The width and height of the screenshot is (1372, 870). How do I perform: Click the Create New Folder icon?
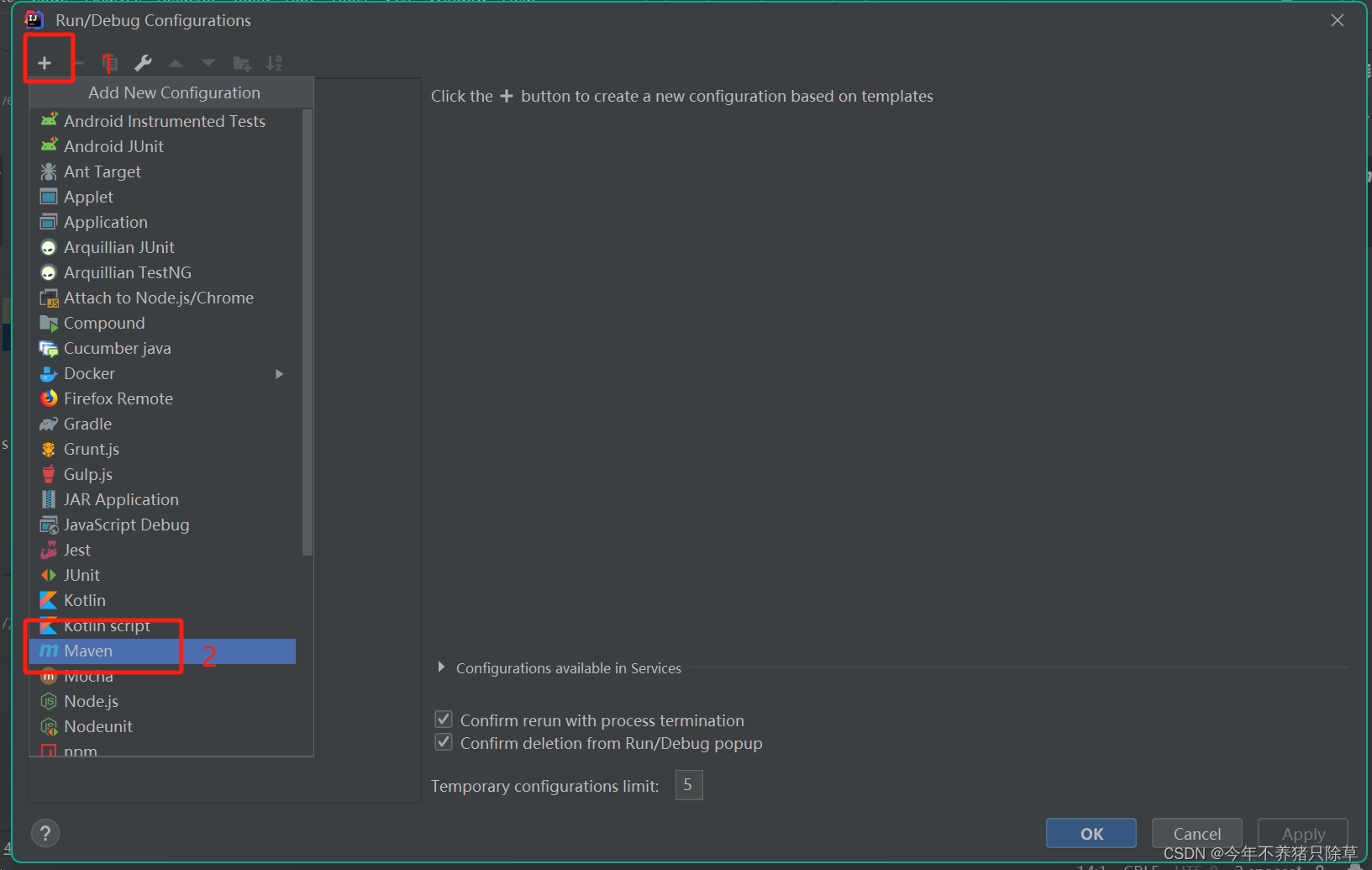242,63
